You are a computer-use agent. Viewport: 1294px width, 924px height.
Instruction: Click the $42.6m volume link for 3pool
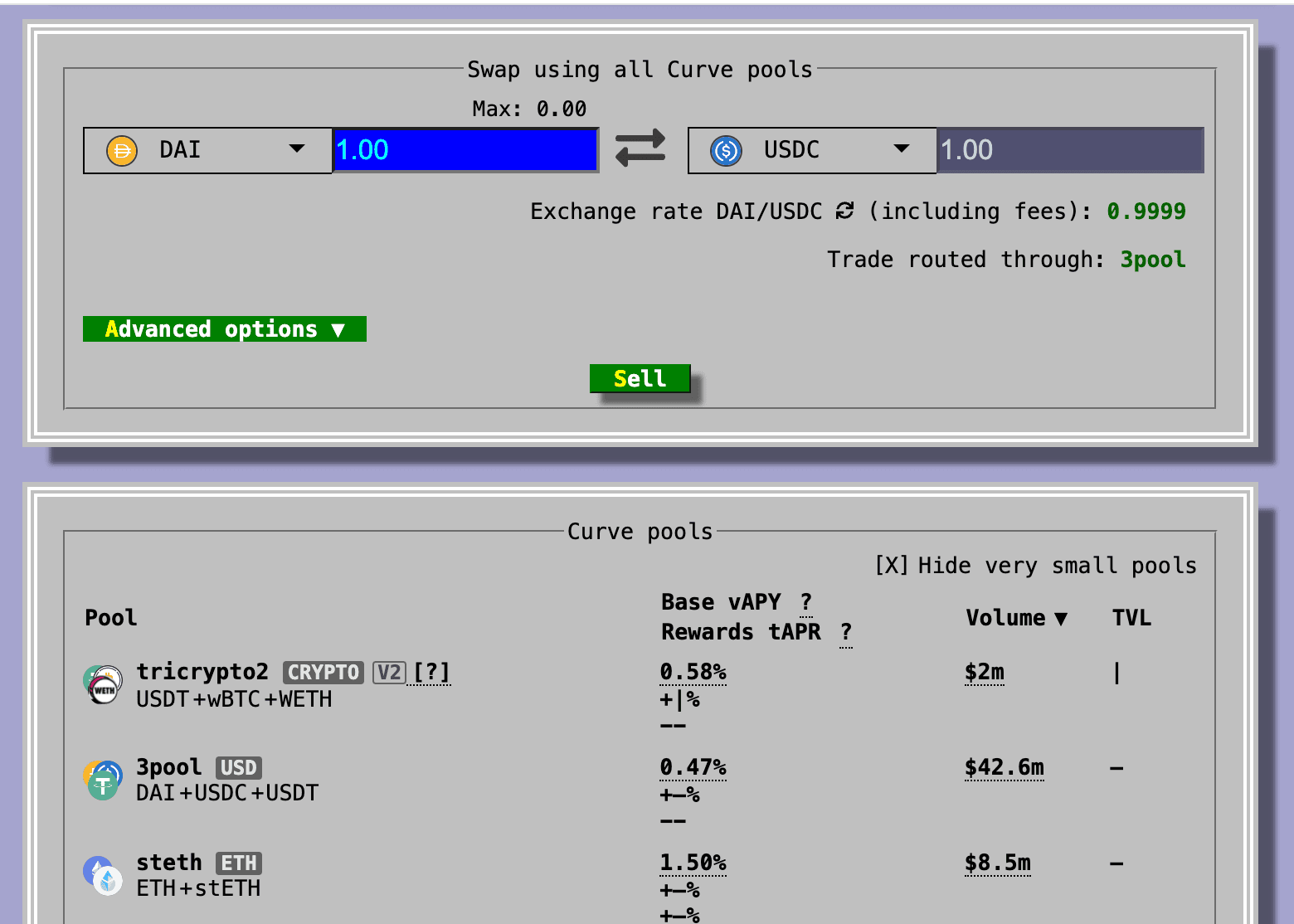point(1005,768)
